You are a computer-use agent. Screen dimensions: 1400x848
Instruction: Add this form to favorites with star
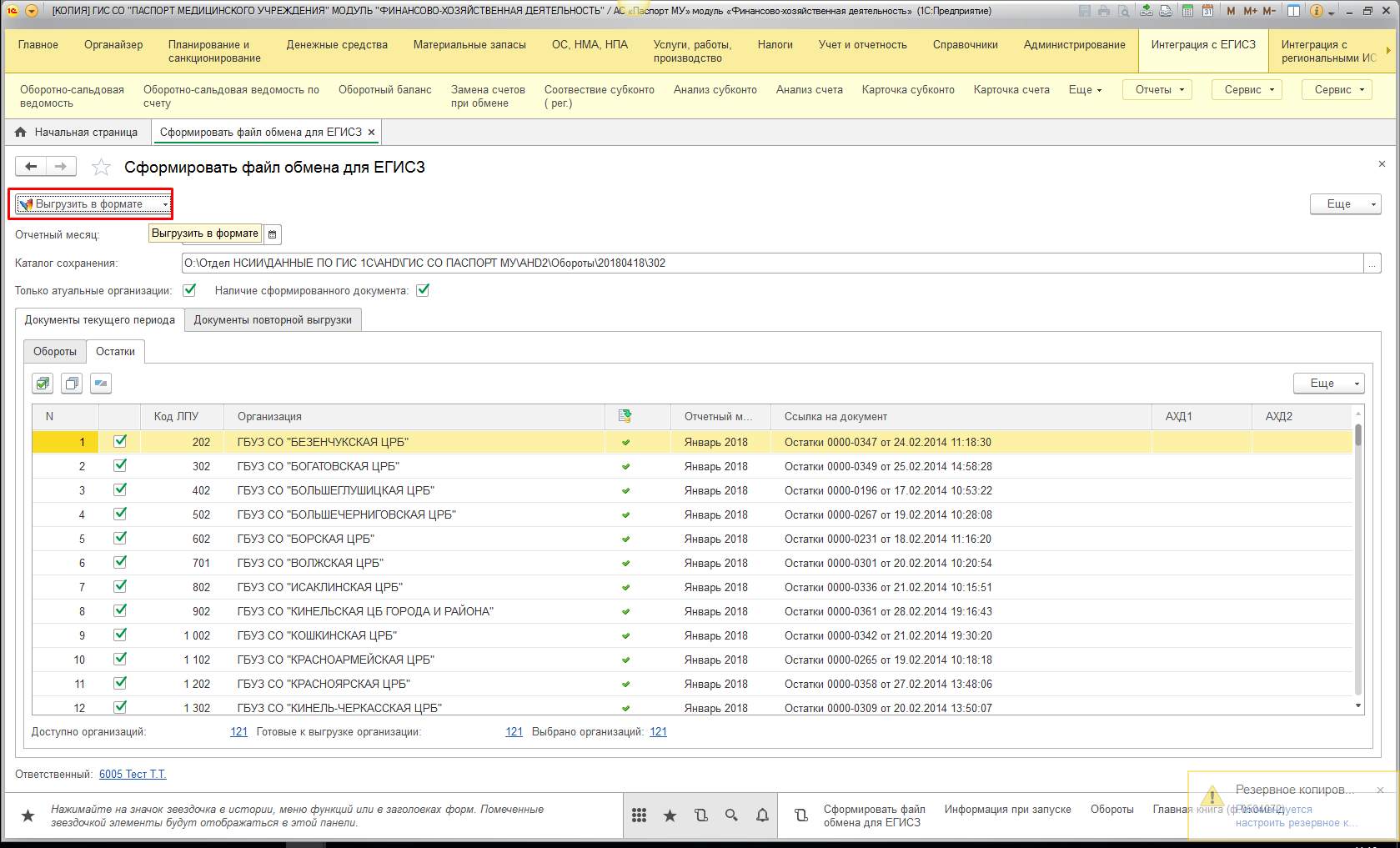pos(101,168)
